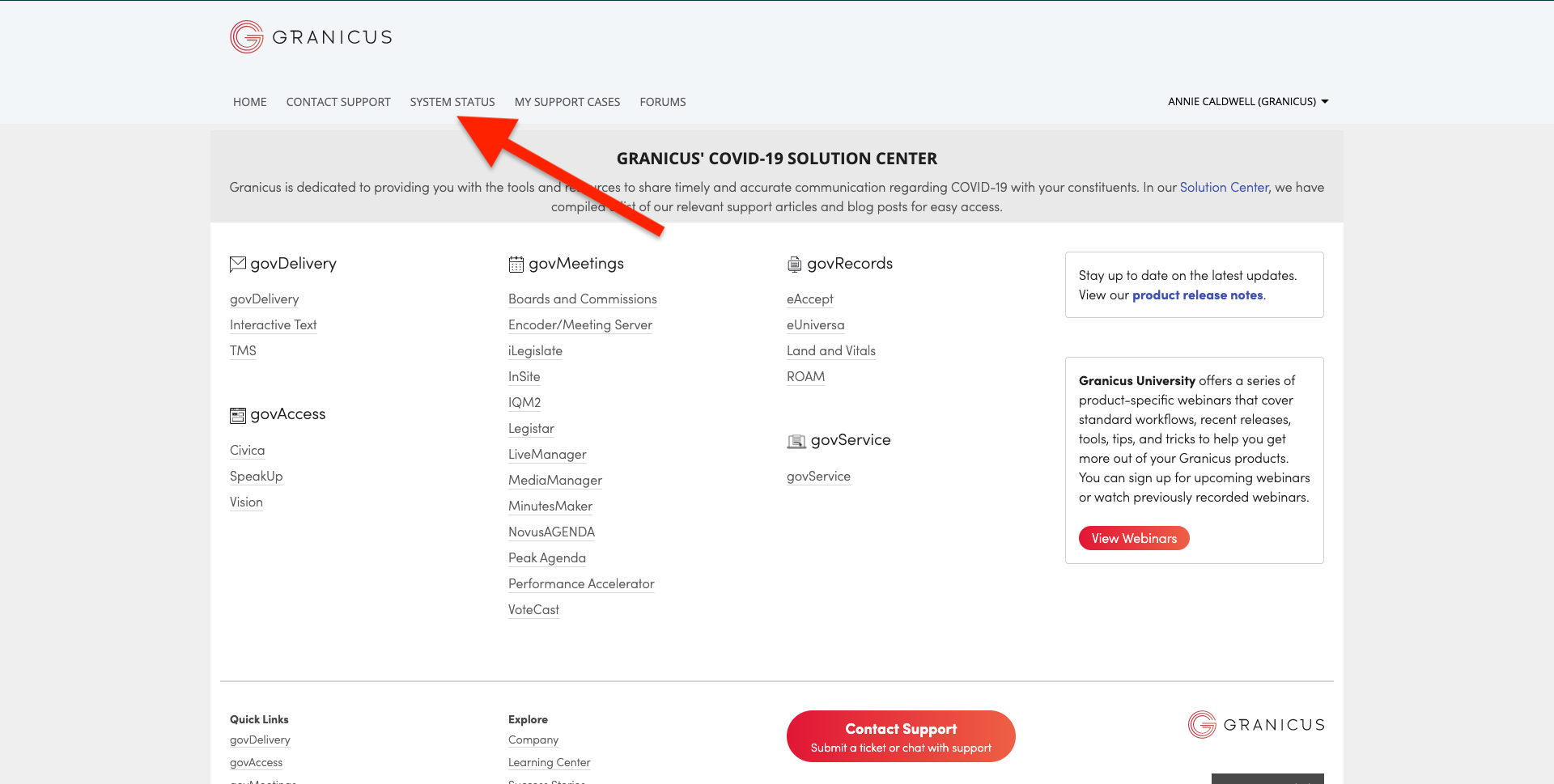Open the Solution Center link
This screenshot has width=1554, height=784.
tap(1224, 187)
